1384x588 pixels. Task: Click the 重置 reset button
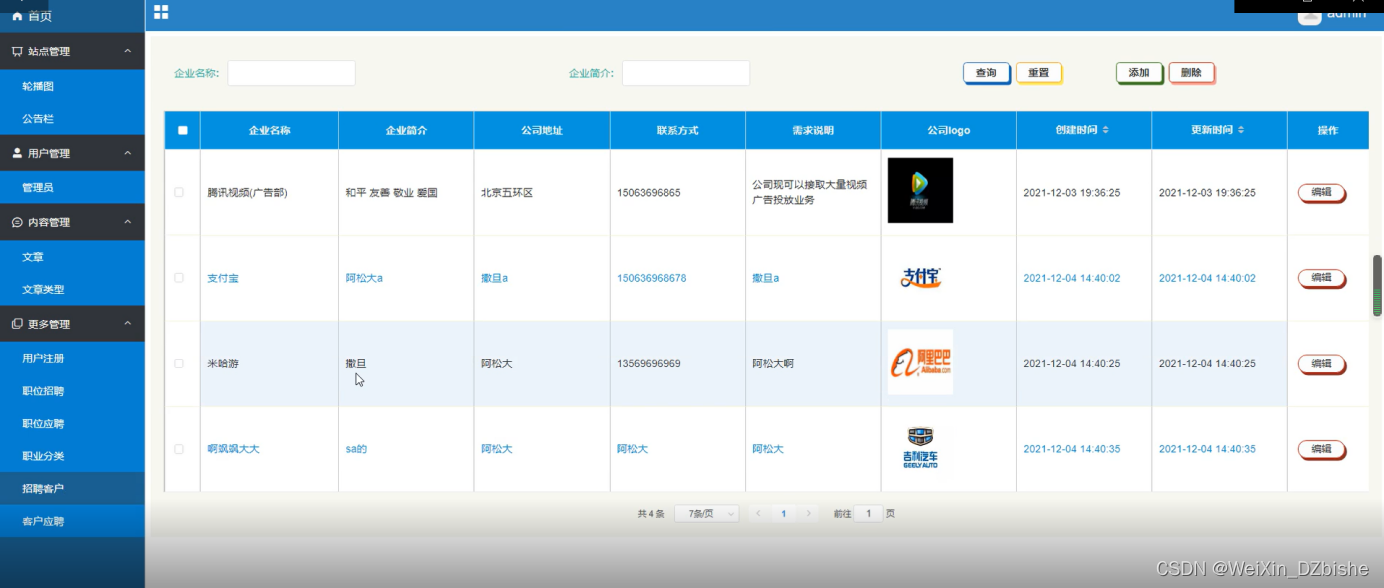click(1039, 73)
